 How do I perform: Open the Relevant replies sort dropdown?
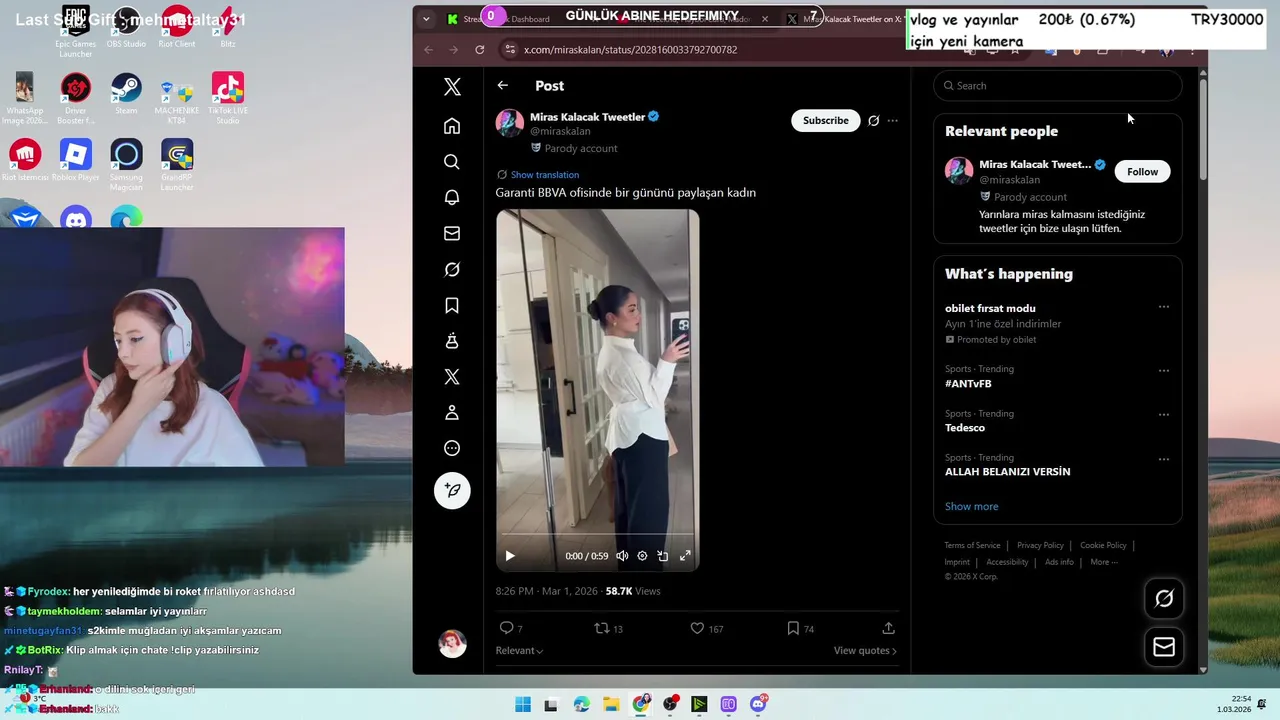coord(519,651)
